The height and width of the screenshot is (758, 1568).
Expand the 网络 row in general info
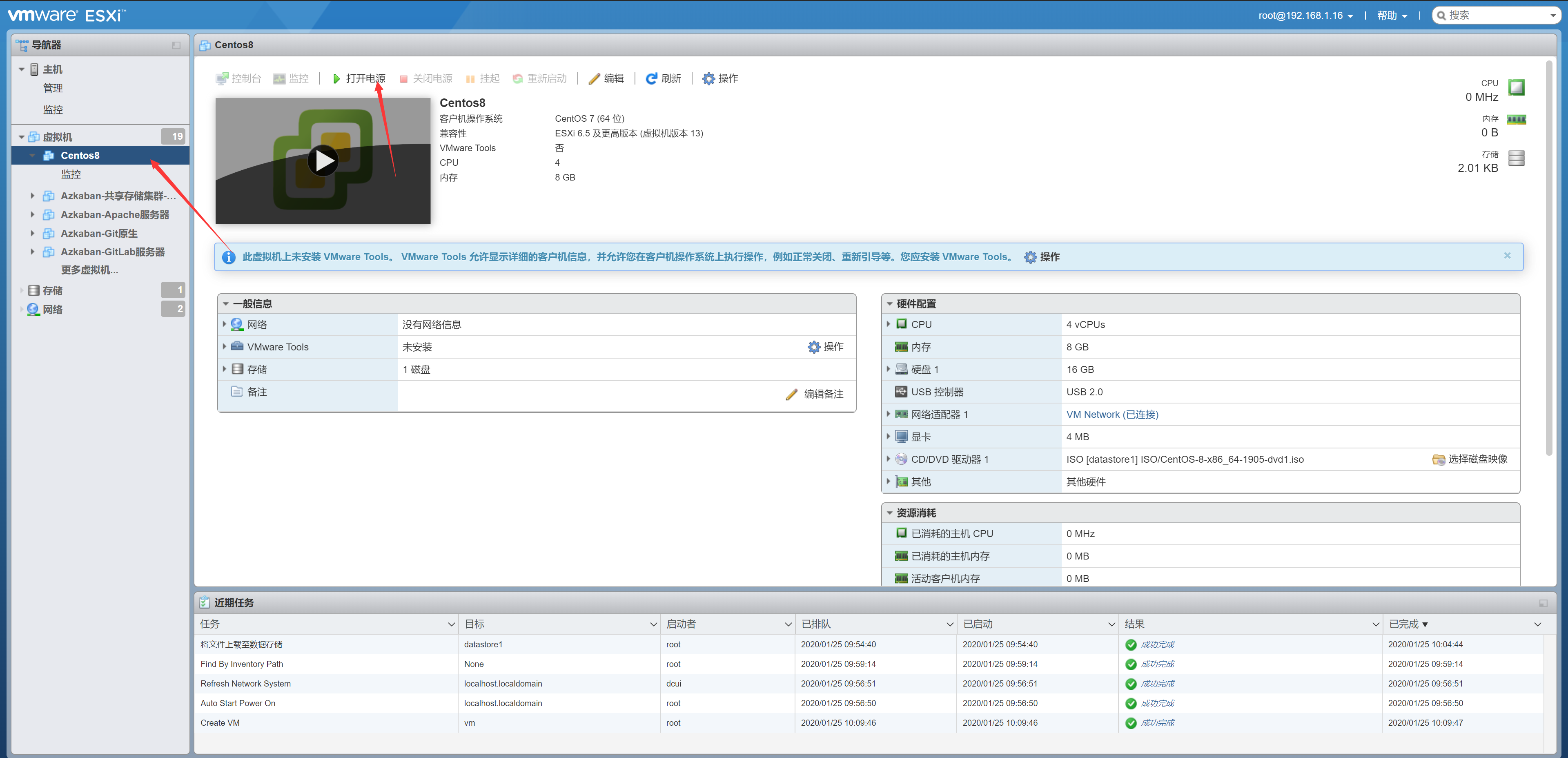tap(225, 324)
